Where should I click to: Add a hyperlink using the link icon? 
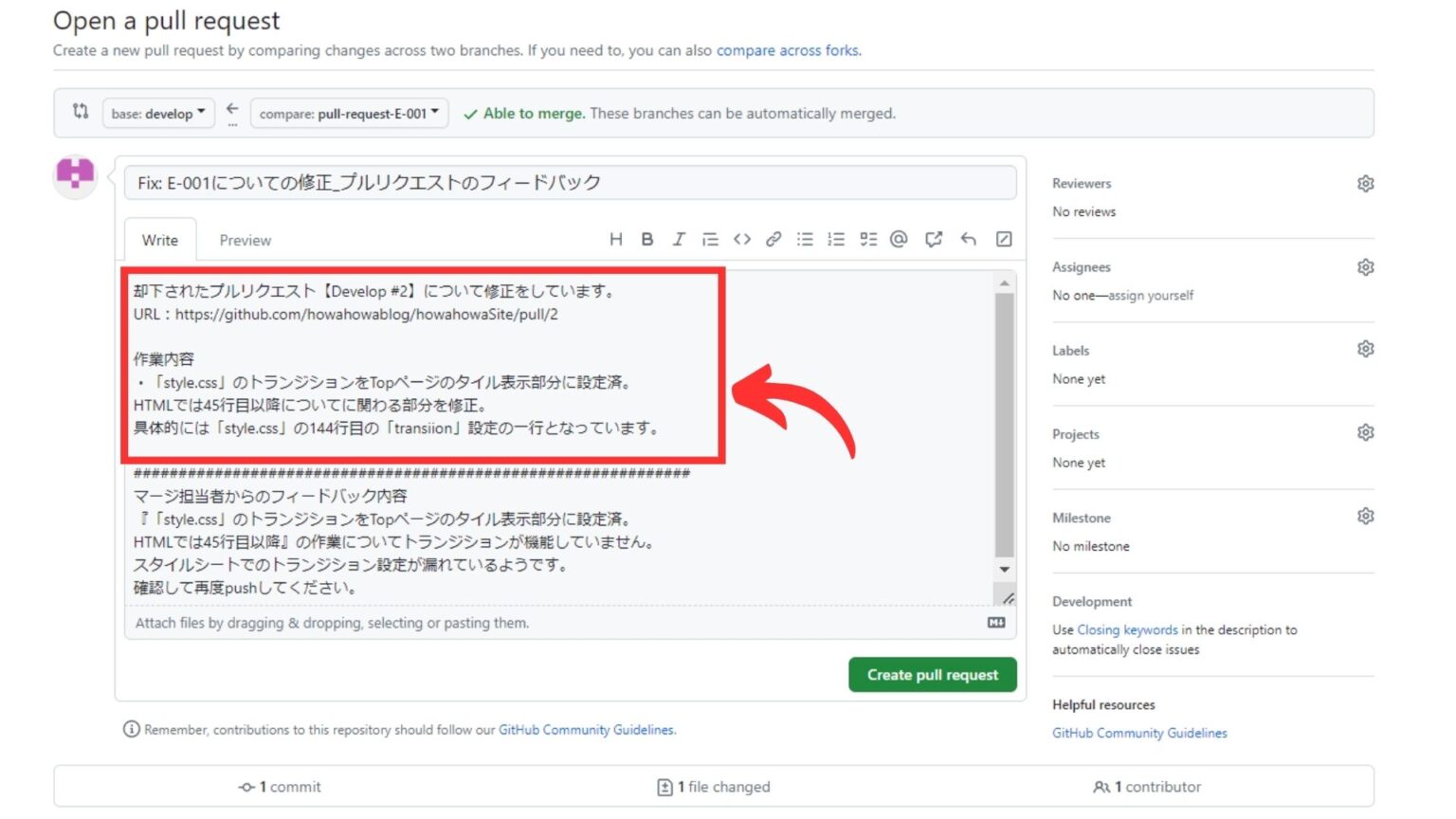point(773,239)
